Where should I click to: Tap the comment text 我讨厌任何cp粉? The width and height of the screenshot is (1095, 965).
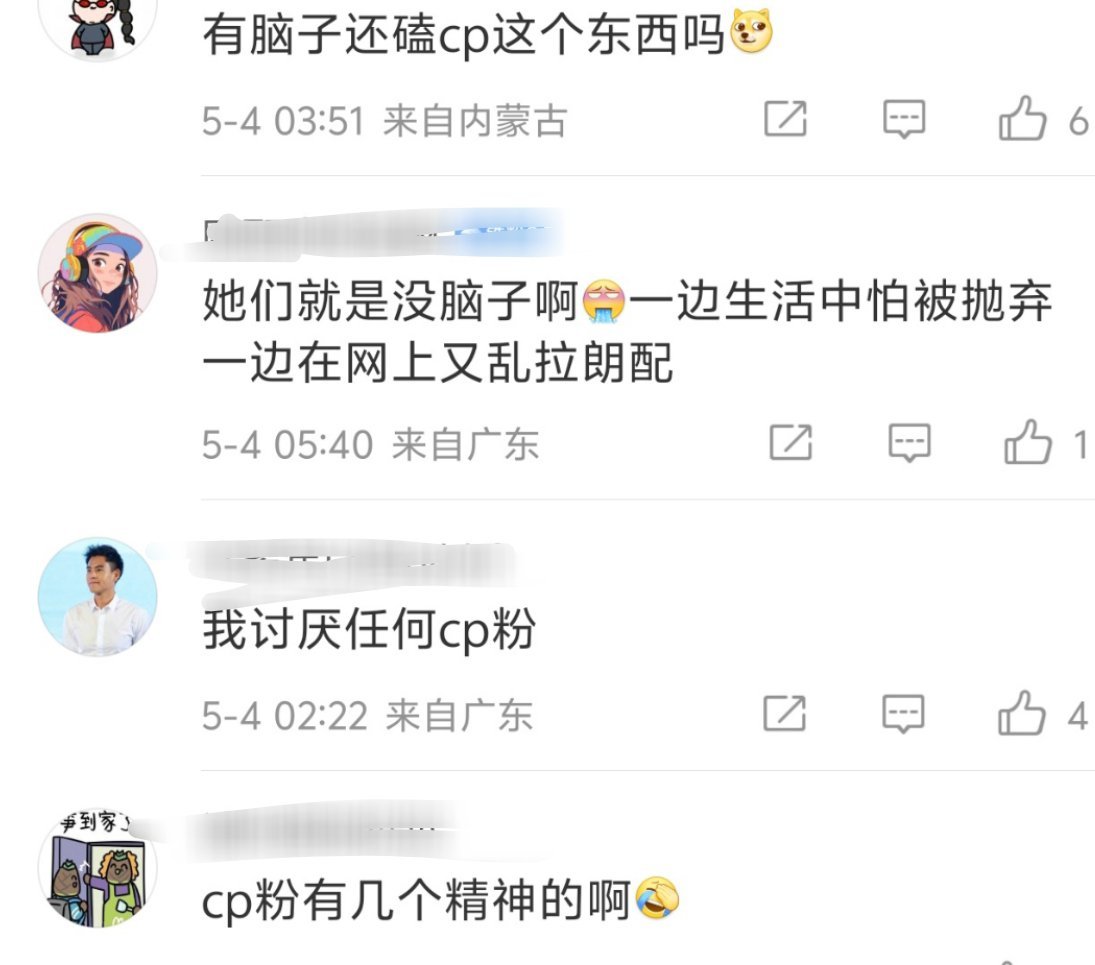tap(369, 630)
